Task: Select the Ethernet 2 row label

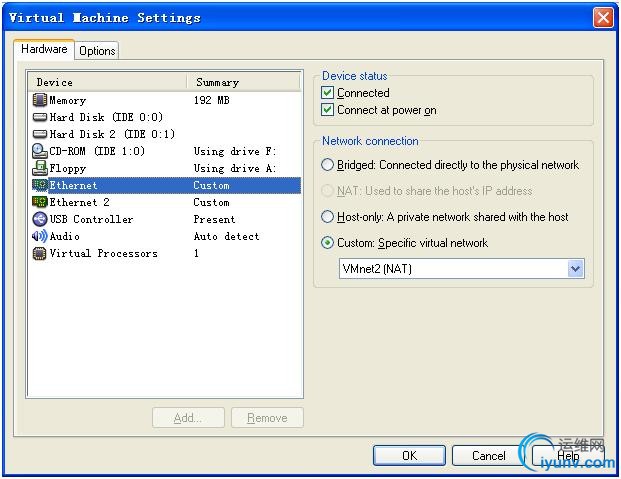Action: 79,202
